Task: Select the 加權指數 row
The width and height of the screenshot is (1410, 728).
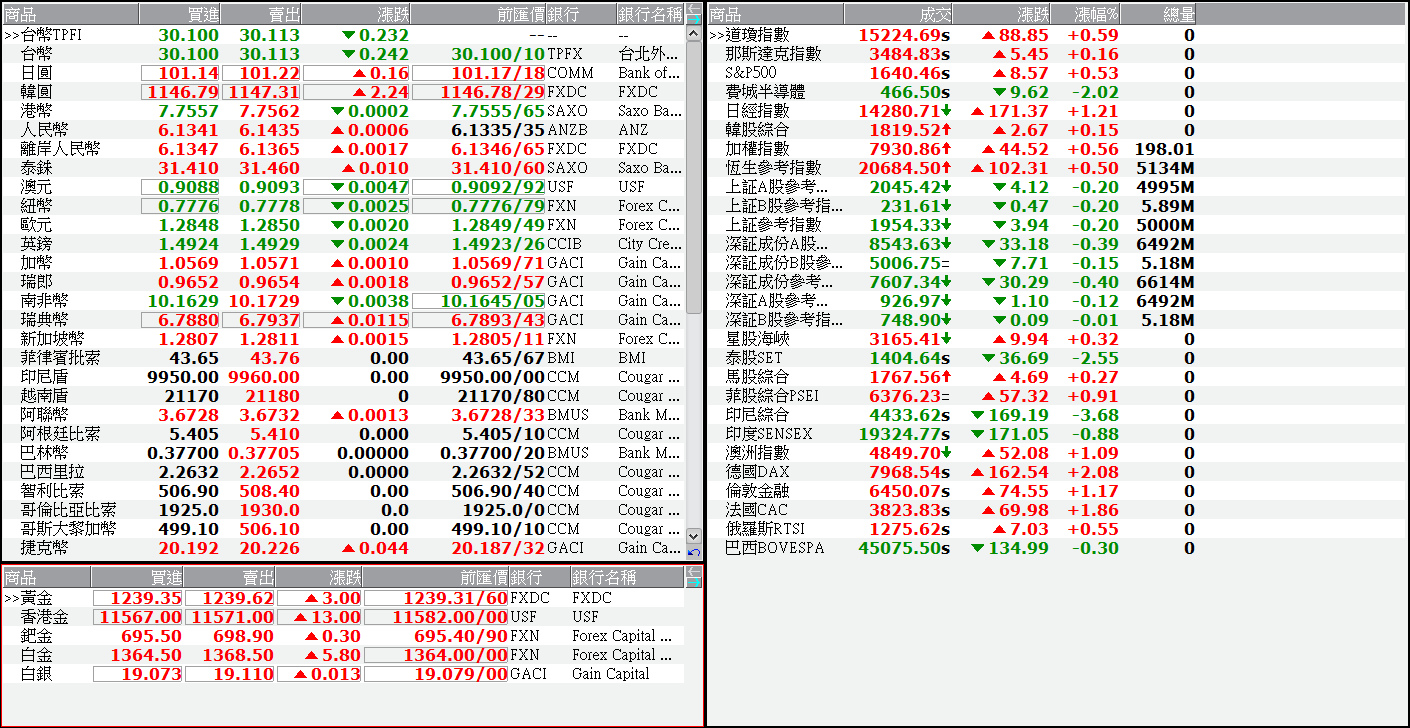Action: coord(952,149)
